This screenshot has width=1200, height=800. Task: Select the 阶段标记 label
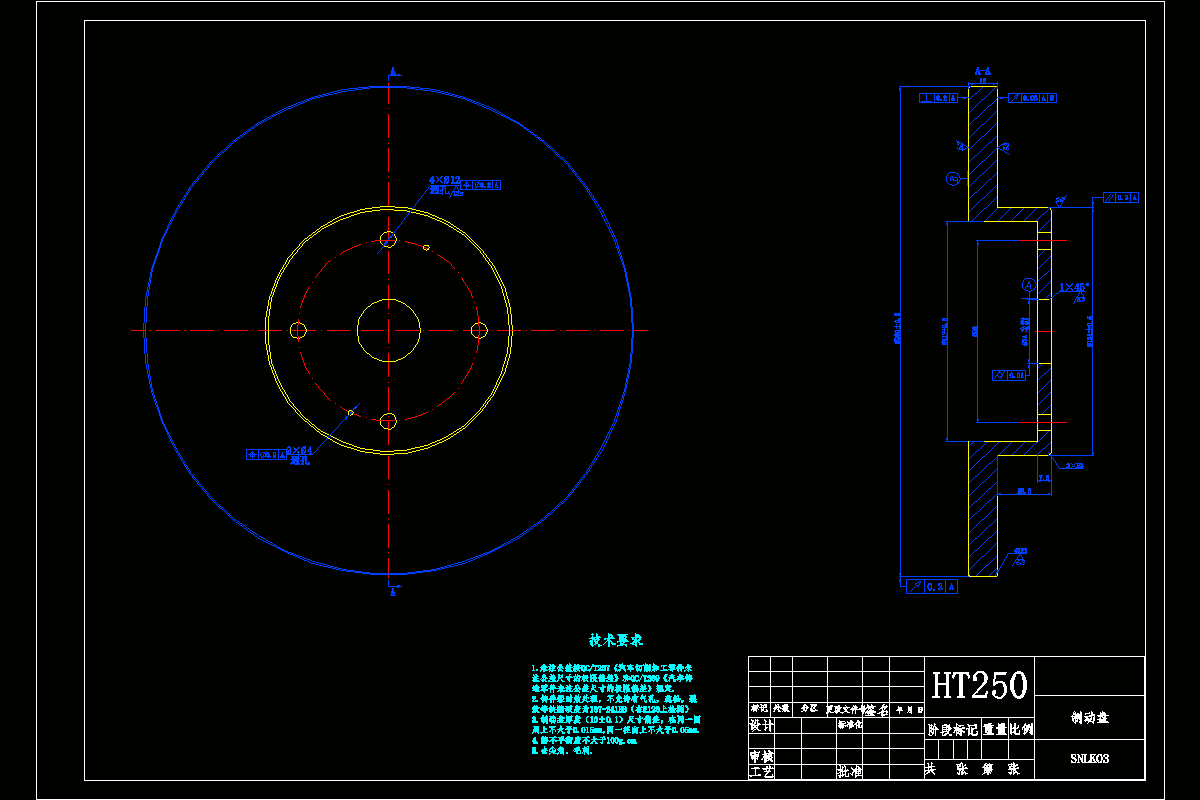pyautogui.click(x=952, y=730)
